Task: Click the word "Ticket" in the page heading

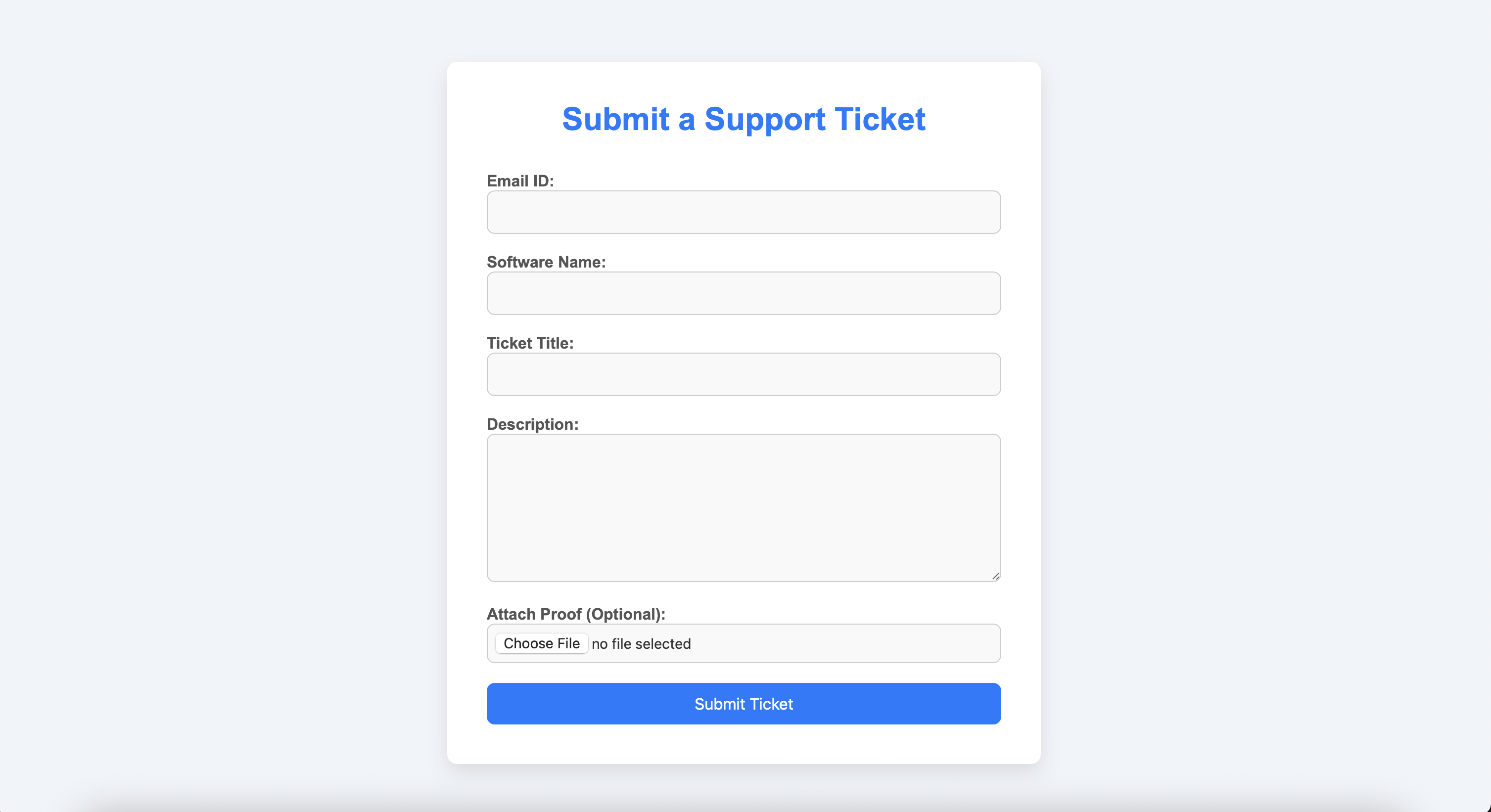Action: (x=880, y=119)
